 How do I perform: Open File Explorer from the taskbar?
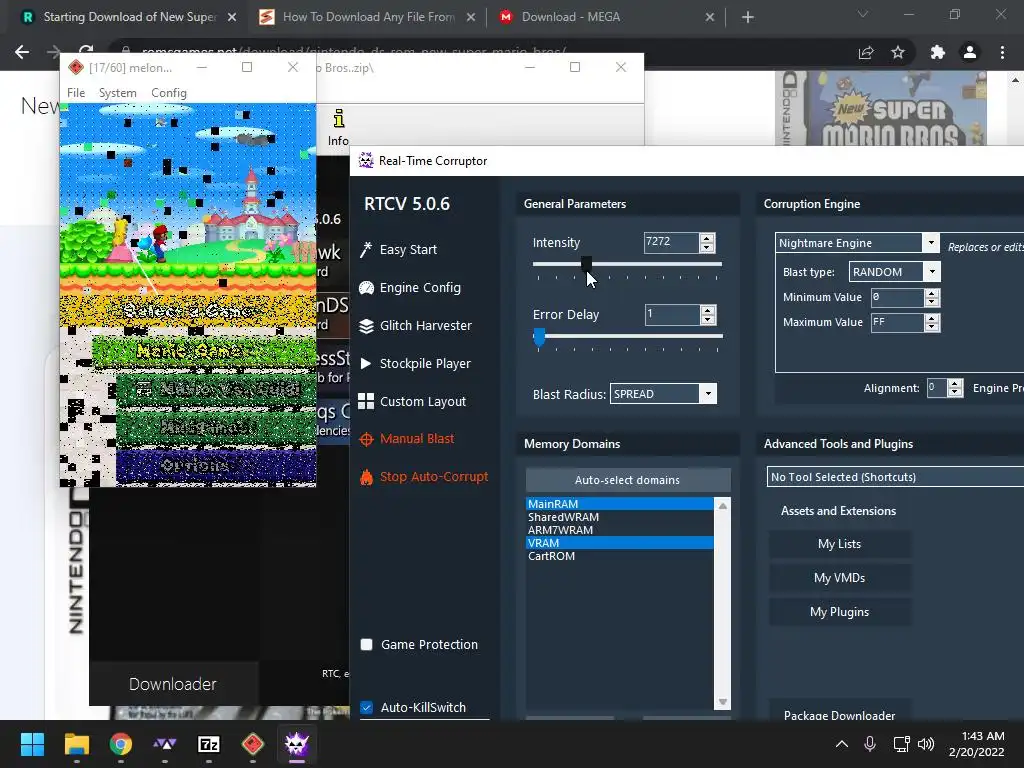[x=76, y=744]
